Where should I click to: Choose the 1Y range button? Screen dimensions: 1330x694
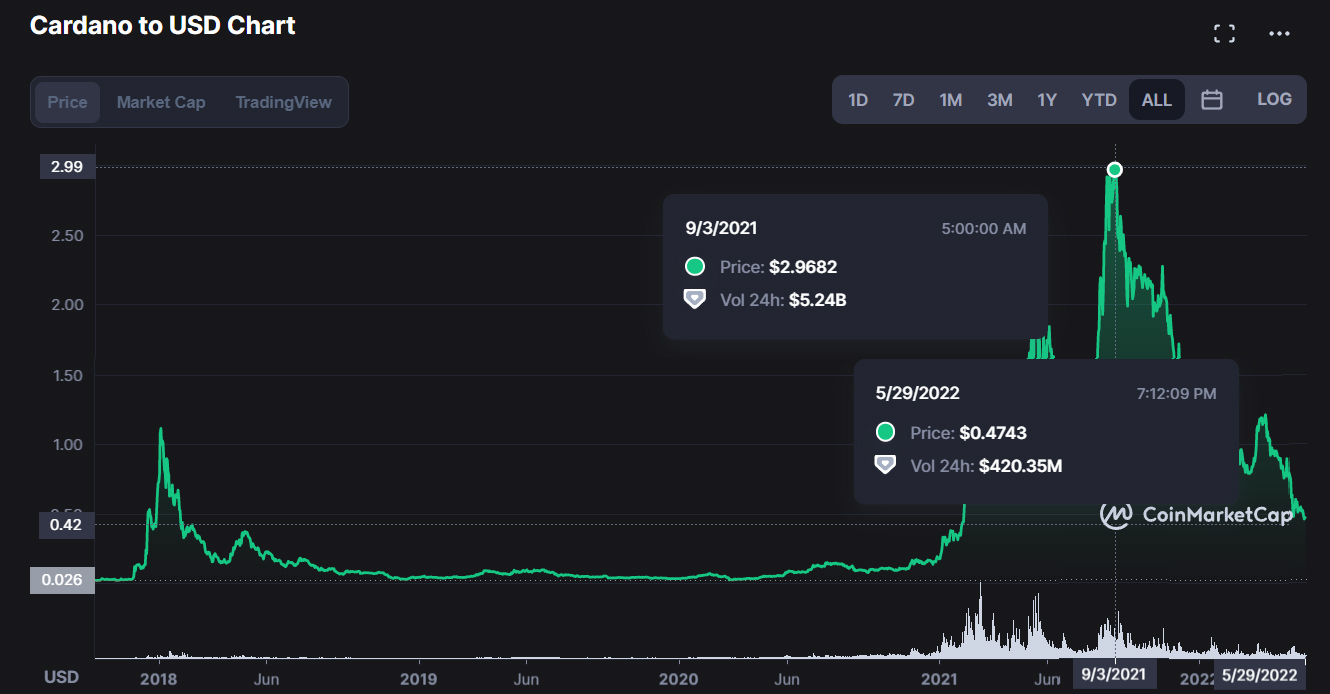(x=1047, y=100)
